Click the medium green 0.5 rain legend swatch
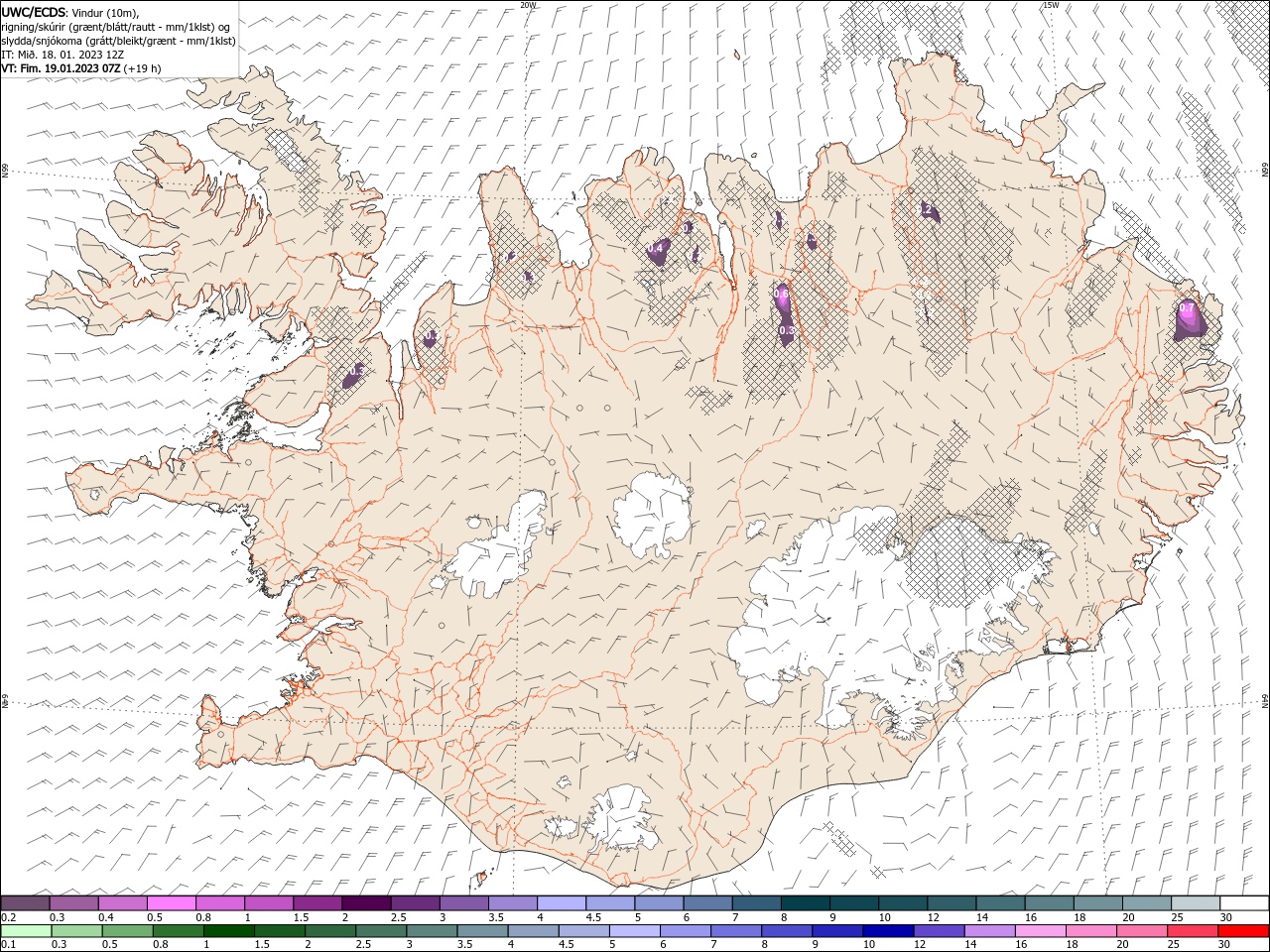The image size is (1270, 952). [x=128, y=931]
